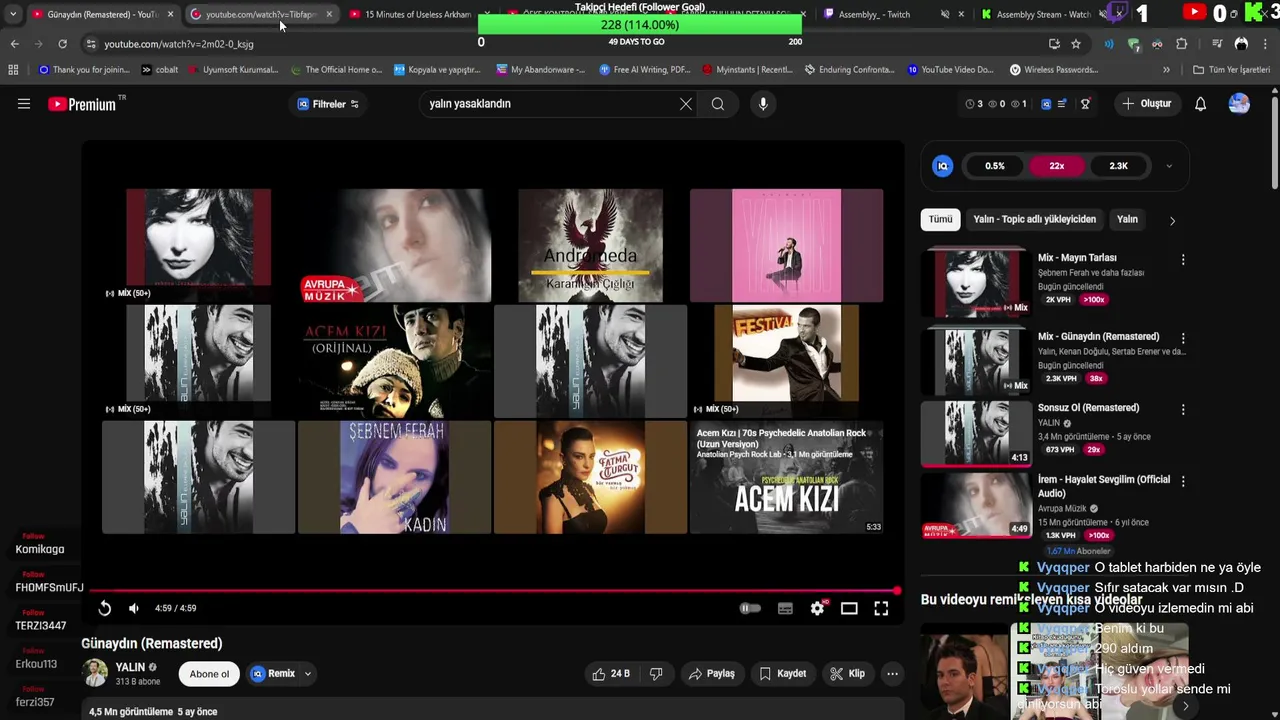Save the video with Kaydet
The height and width of the screenshot is (720, 1280).
pos(782,674)
